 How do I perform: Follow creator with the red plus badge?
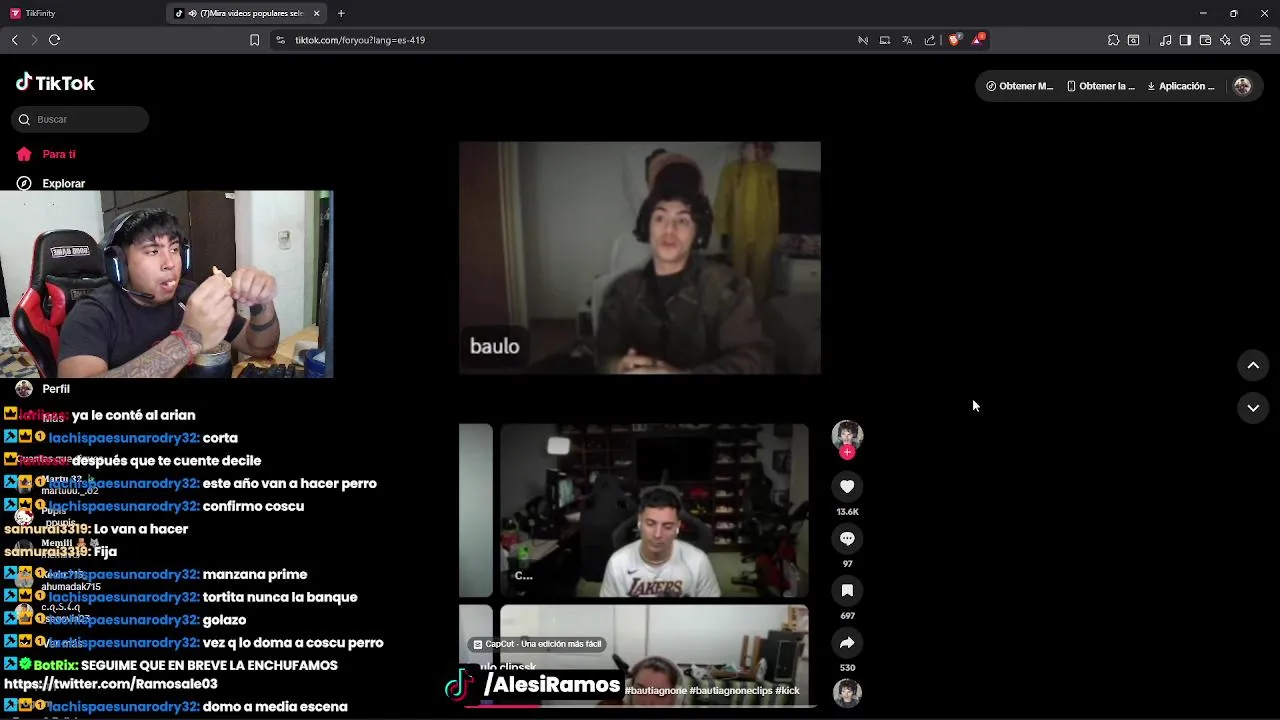pyautogui.click(x=847, y=452)
